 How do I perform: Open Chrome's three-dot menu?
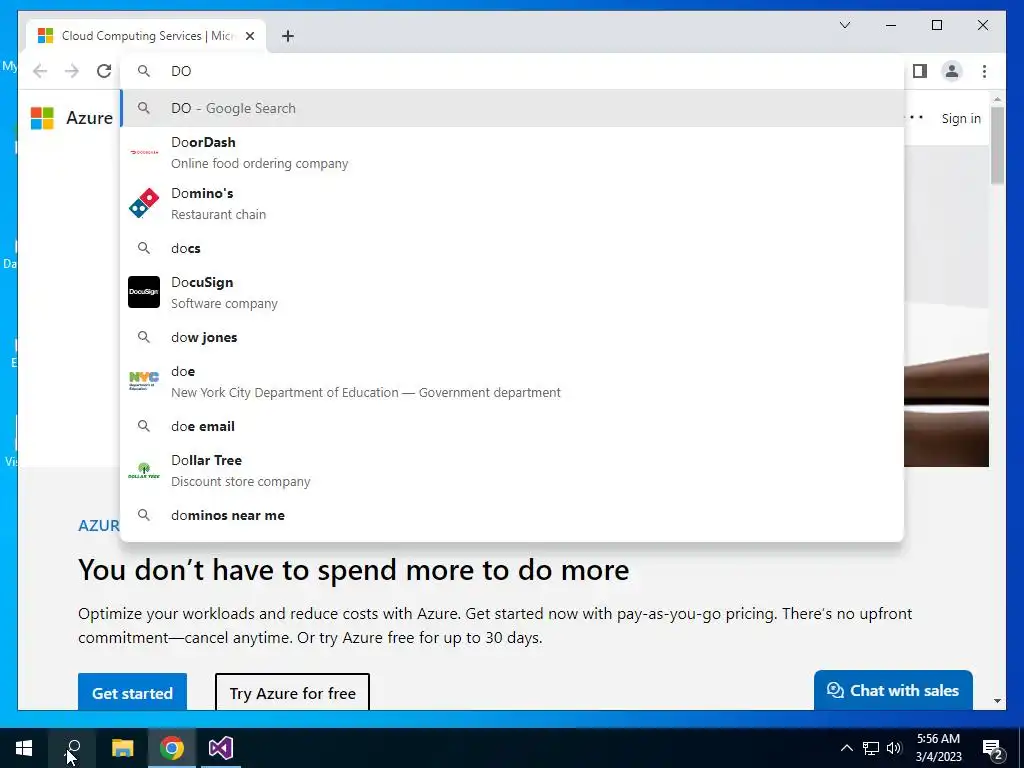click(x=984, y=71)
